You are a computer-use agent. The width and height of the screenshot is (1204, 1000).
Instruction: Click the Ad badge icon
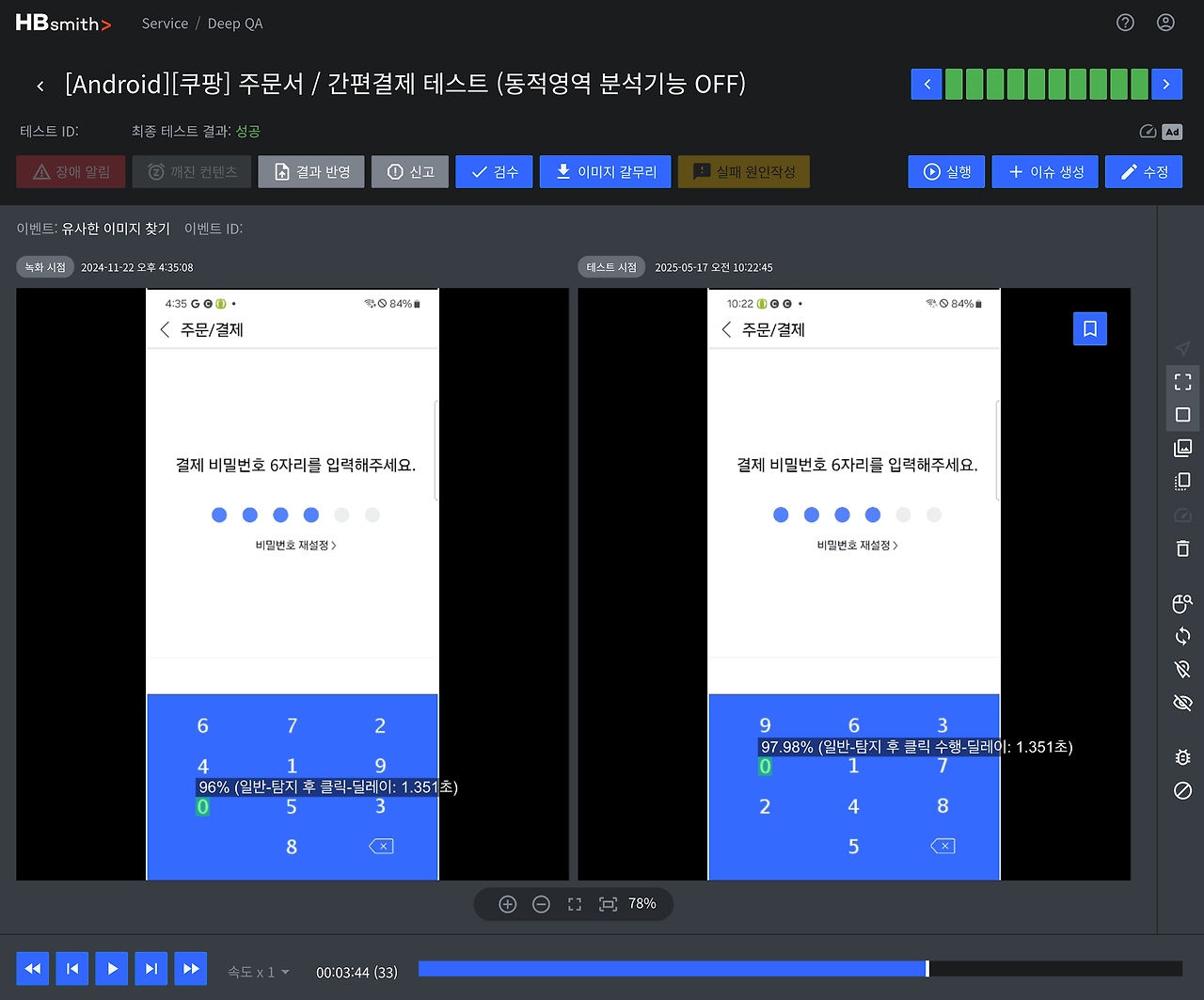tap(1172, 132)
